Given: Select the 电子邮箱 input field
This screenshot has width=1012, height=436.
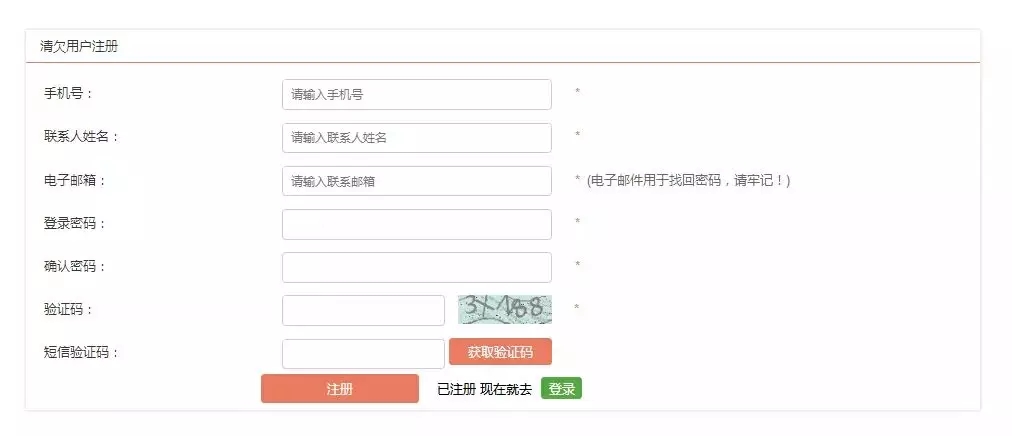Looking at the screenshot, I should coord(416,181).
